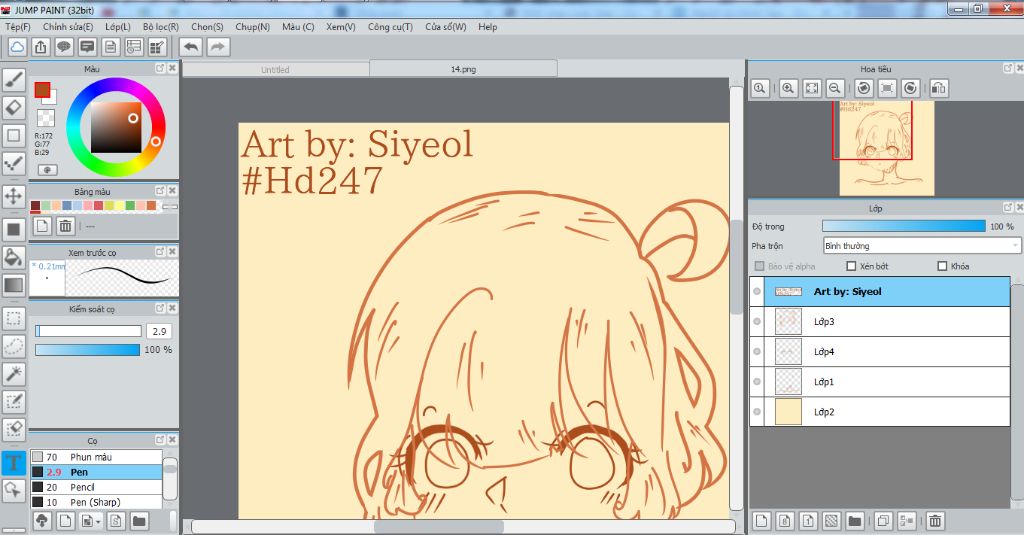Image resolution: width=1024 pixels, height=535 pixels.
Task: Duplicate layer icon in layer panel
Action: coord(883,521)
